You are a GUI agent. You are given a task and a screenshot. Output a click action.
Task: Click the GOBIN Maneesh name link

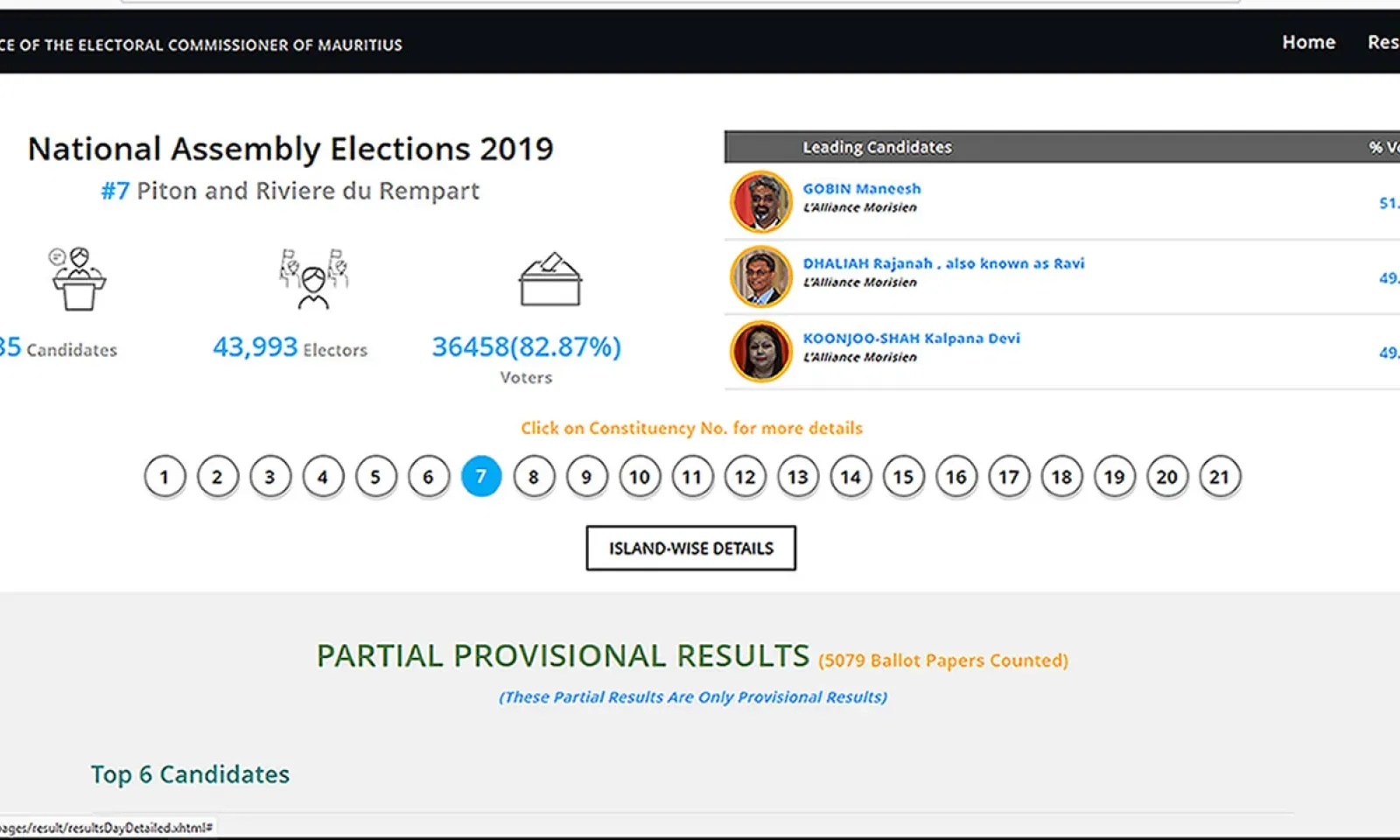pos(861,188)
